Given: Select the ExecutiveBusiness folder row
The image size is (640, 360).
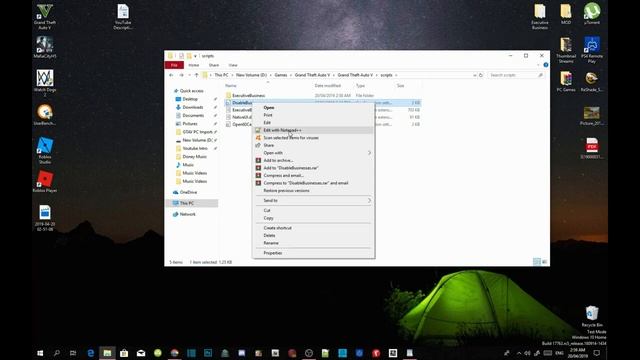Looking at the screenshot, I should click(322, 96).
